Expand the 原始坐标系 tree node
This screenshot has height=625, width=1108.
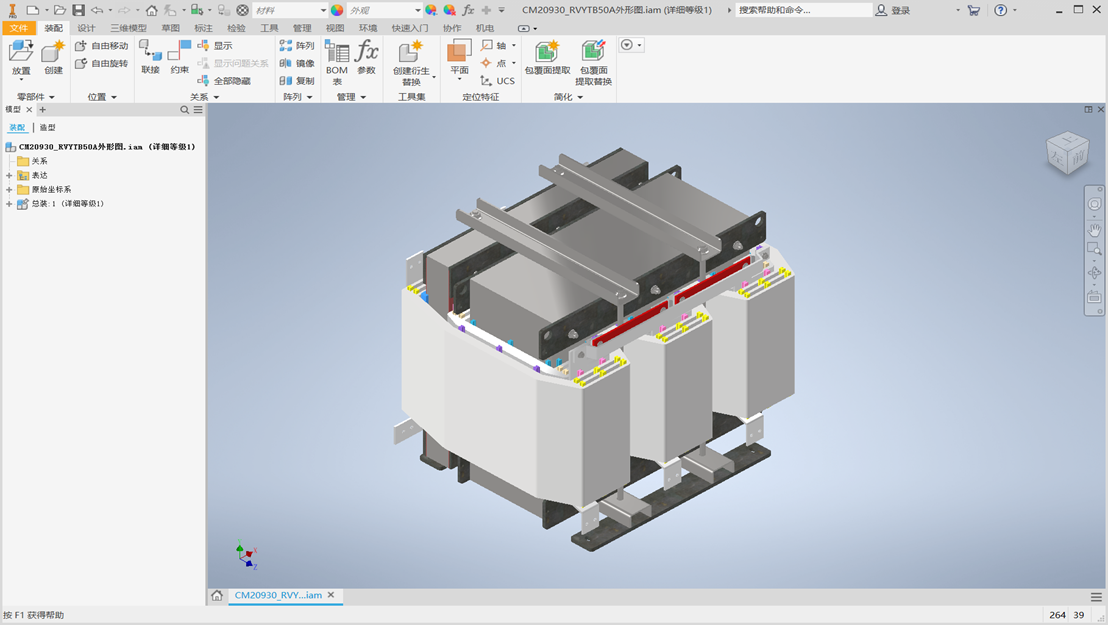click(9, 189)
